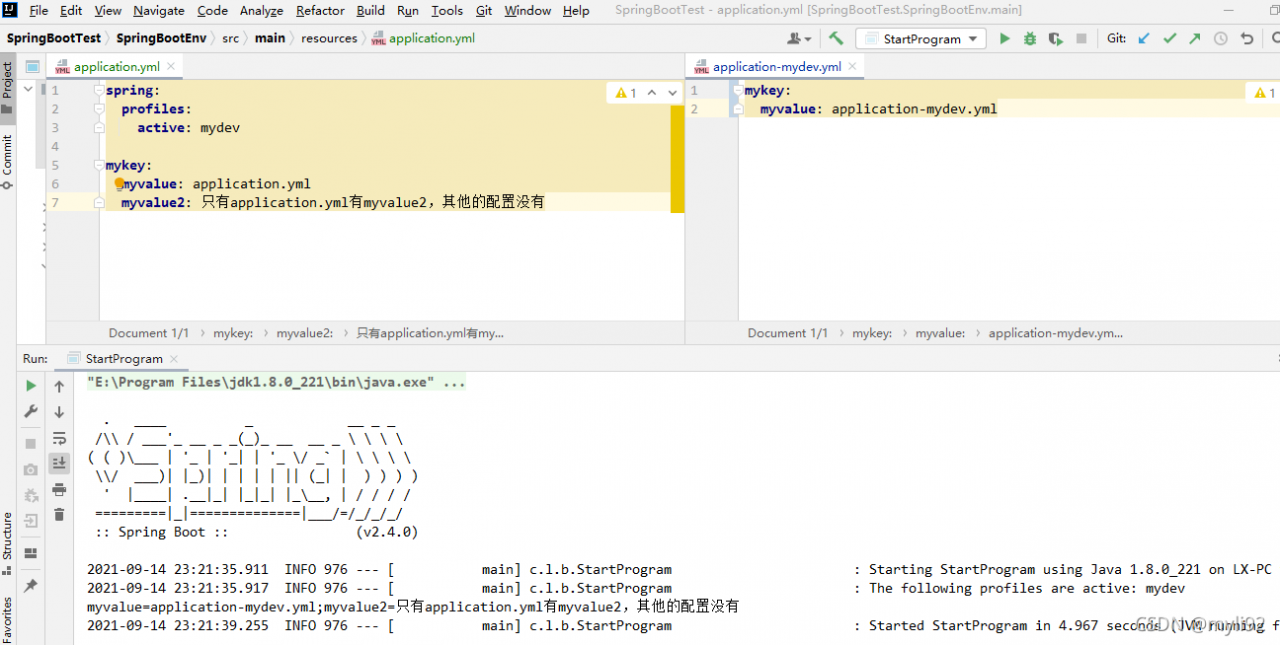Jump to previous highlighted warning arrow
The height and width of the screenshot is (645, 1280).
(652, 92)
